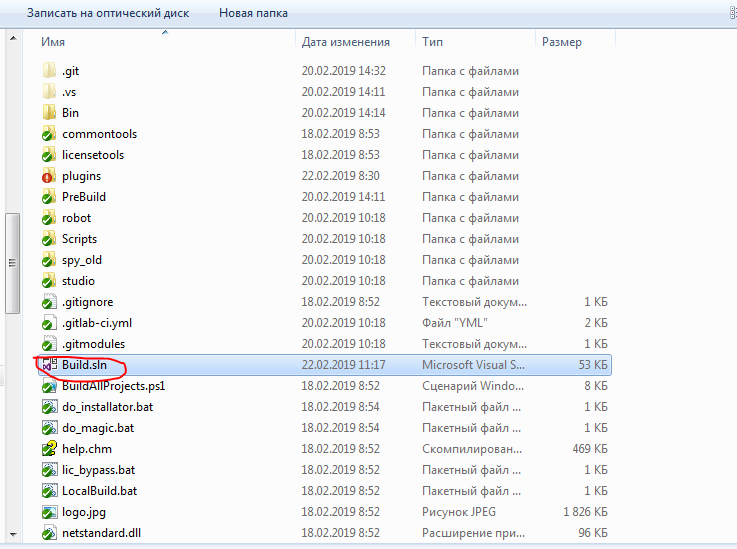Select the file name 'netstandard.dll'
The height and width of the screenshot is (549, 737).
(102, 533)
